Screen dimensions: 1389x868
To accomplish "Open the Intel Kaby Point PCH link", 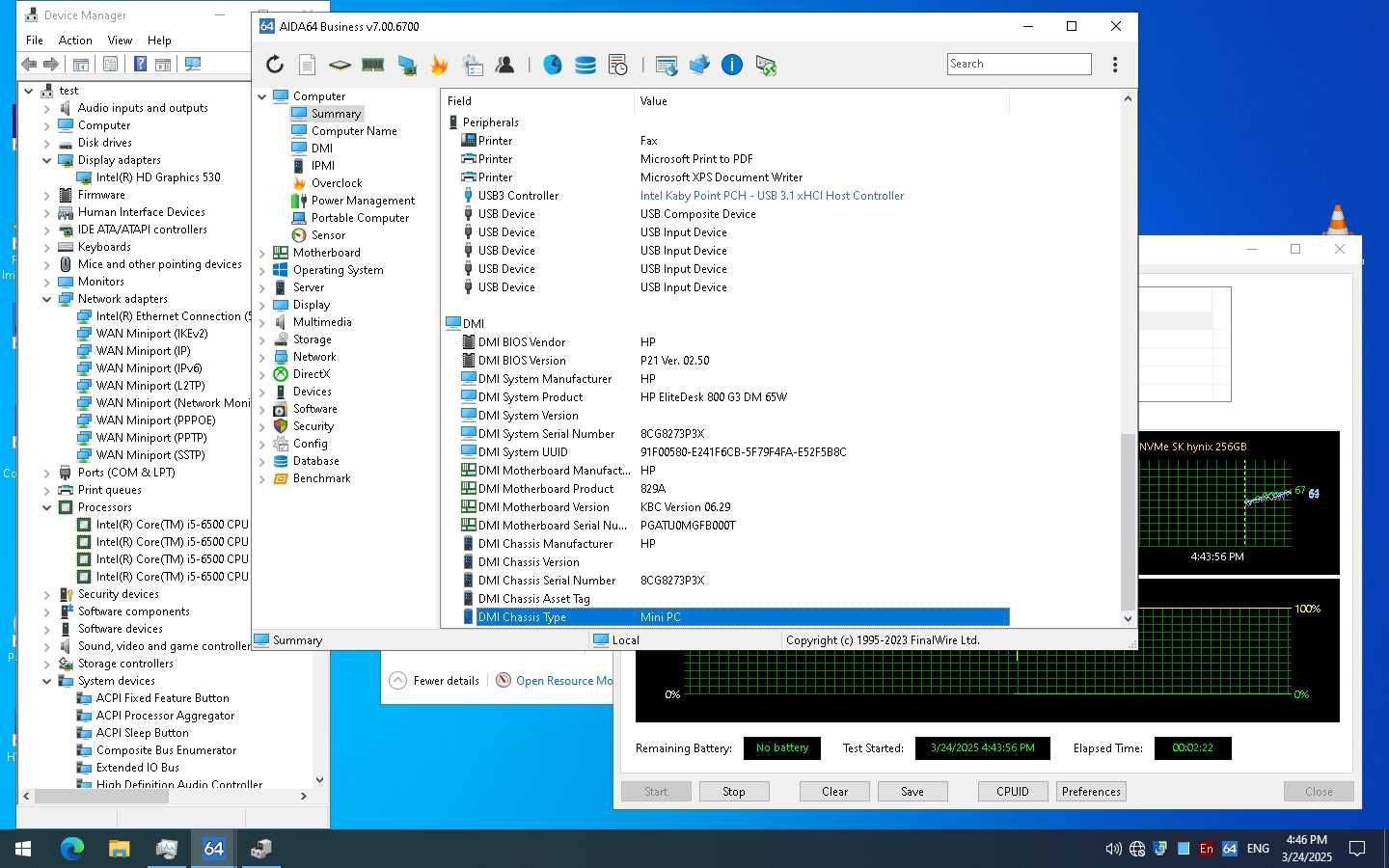I will click(x=772, y=196).
